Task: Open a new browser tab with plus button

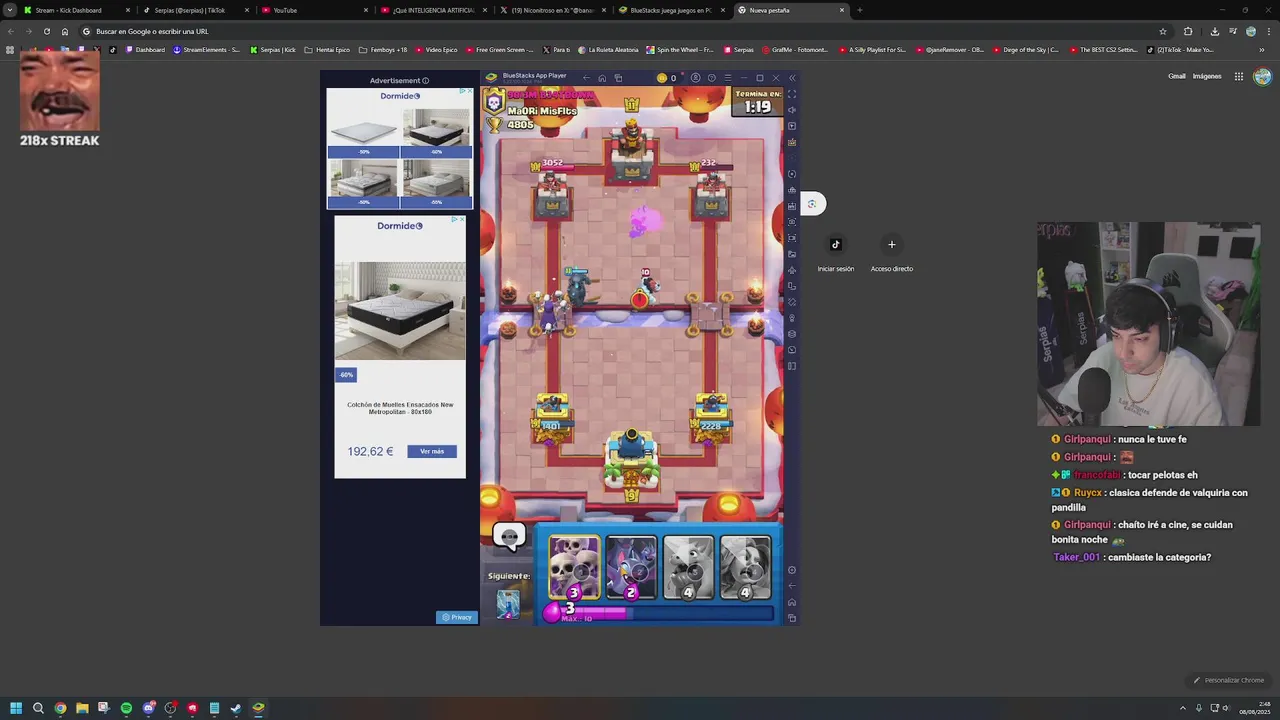Action: pos(859,10)
